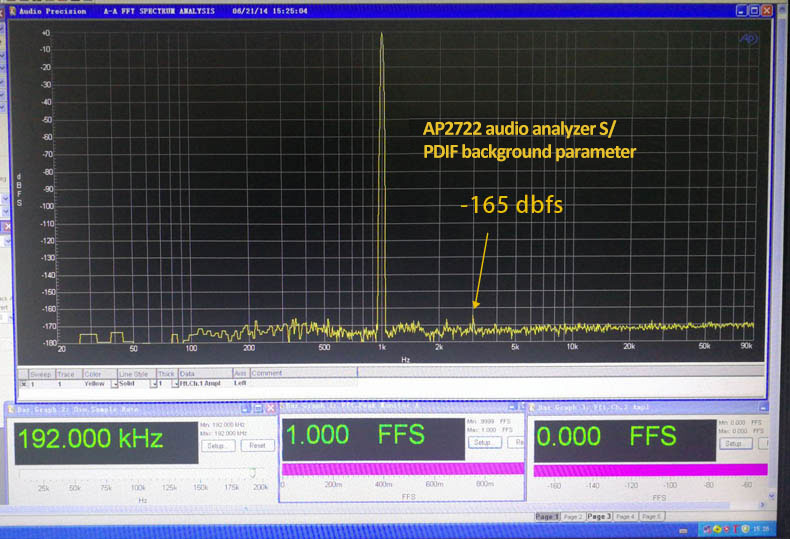Maximize the Sample Rate bar graph window
Image resolution: width=790 pixels, height=539 pixels.
click(x=258, y=408)
